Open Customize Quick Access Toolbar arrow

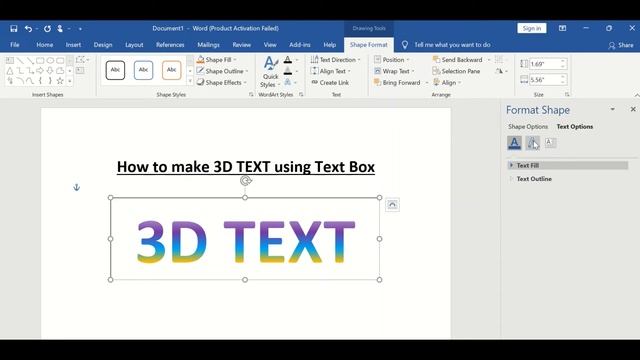[x=80, y=29]
